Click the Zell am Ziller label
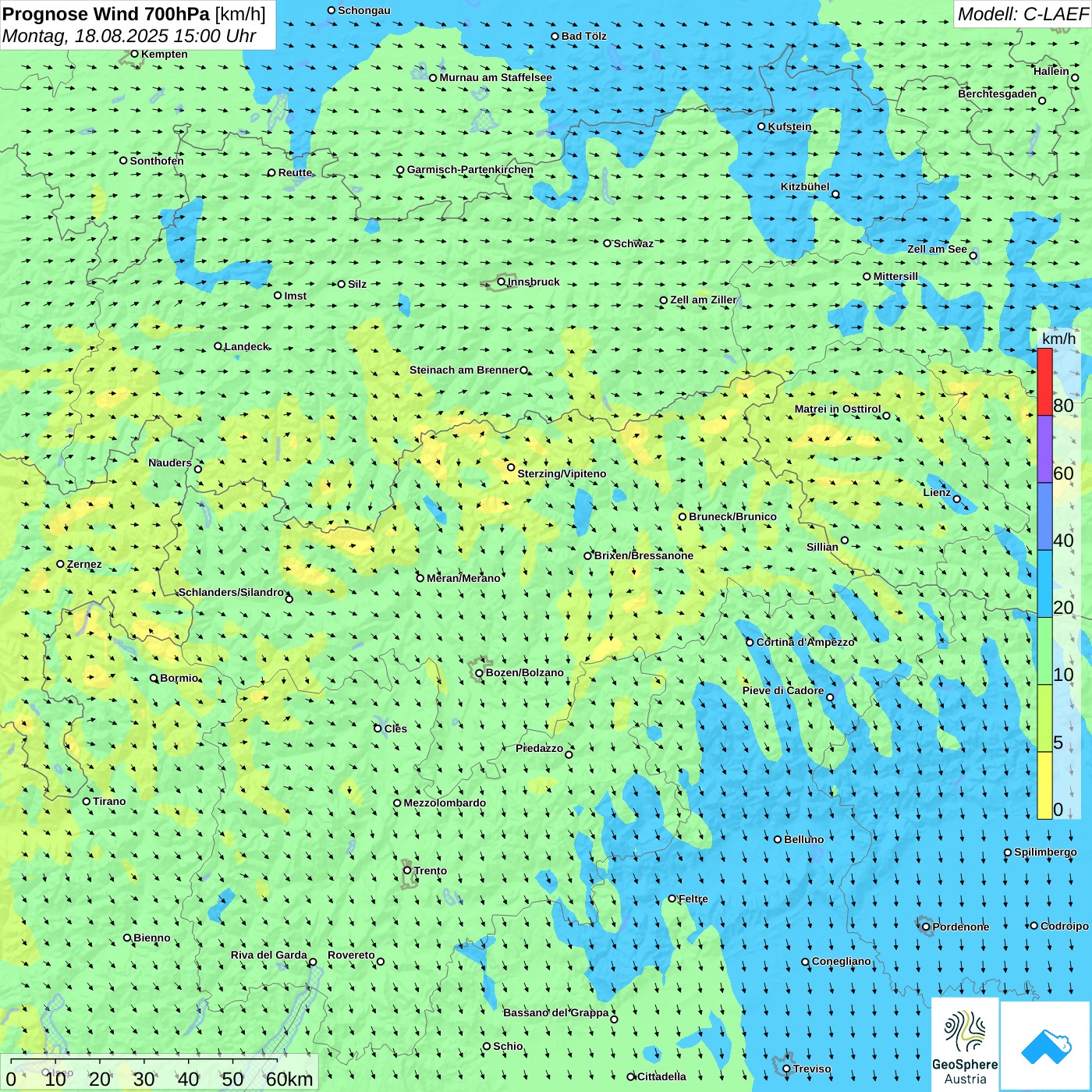 (704, 300)
